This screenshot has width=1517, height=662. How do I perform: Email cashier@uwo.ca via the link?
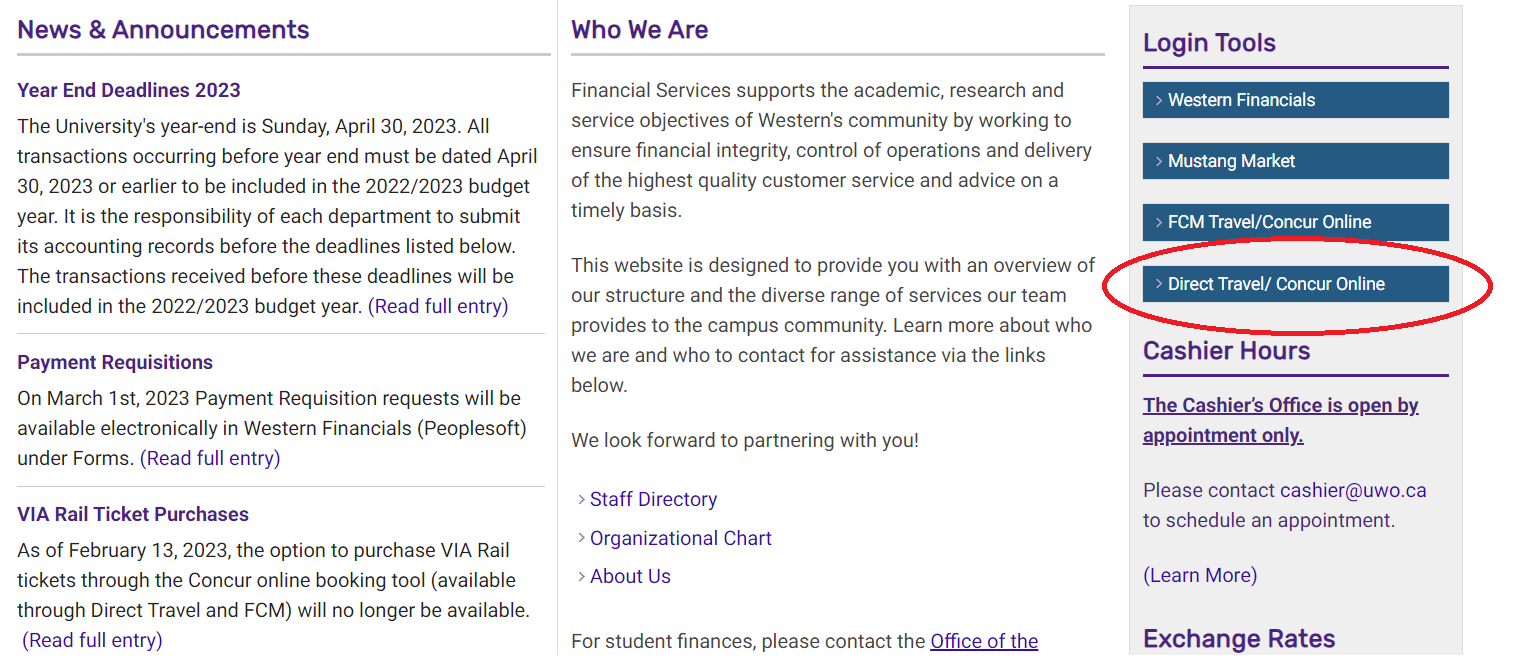1353,490
